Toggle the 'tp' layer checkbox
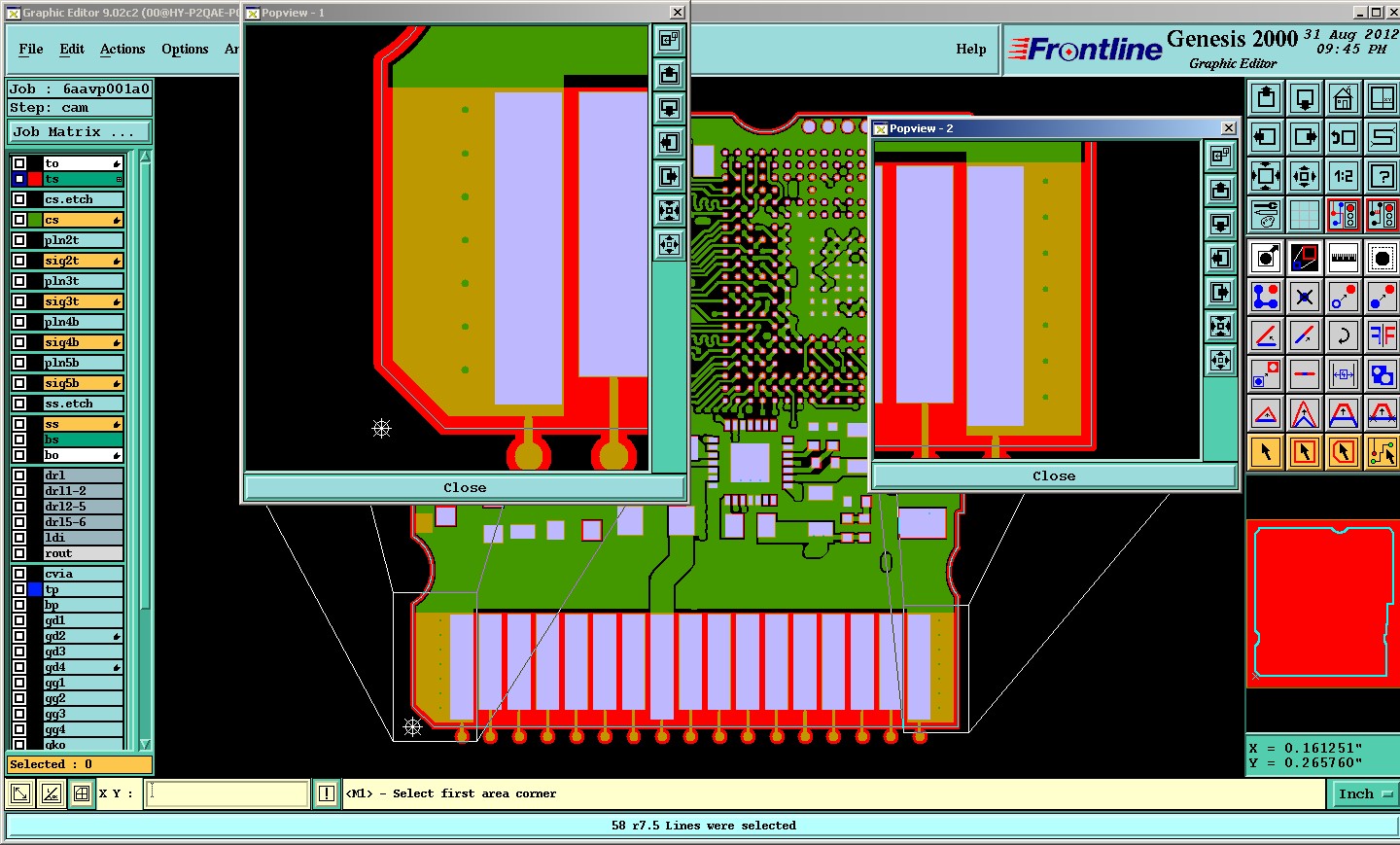Image resolution: width=1400 pixels, height=845 pixels. coord(19,589)
